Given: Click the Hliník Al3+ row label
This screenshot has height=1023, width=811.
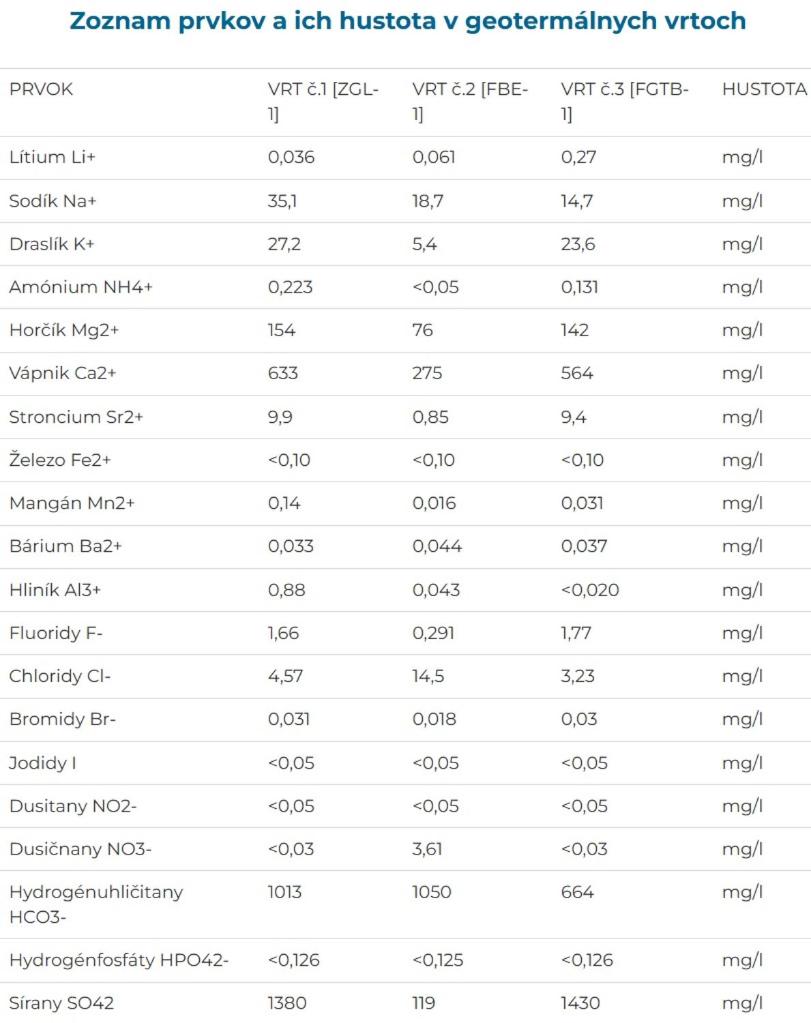Looking at the screenshot, I should pos(55,590).
